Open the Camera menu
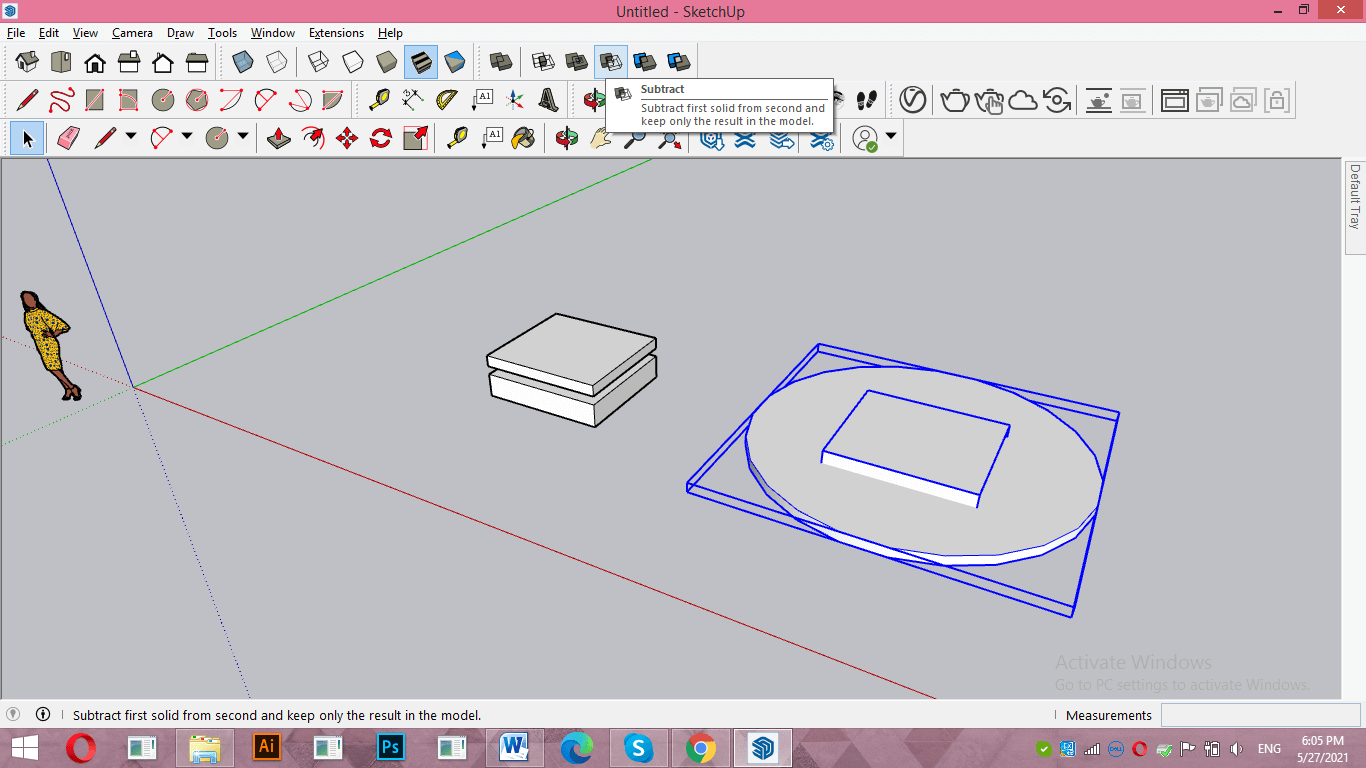The image size is (1366, 768). 132,33
